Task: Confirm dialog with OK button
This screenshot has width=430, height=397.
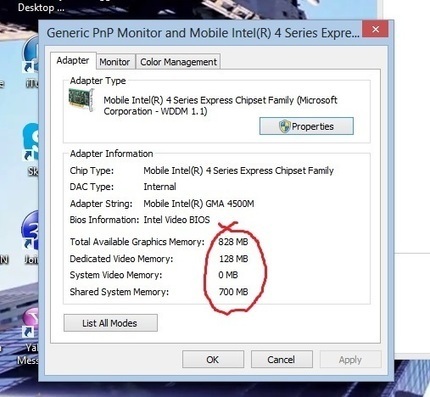Action: click(x=213, y=359)
